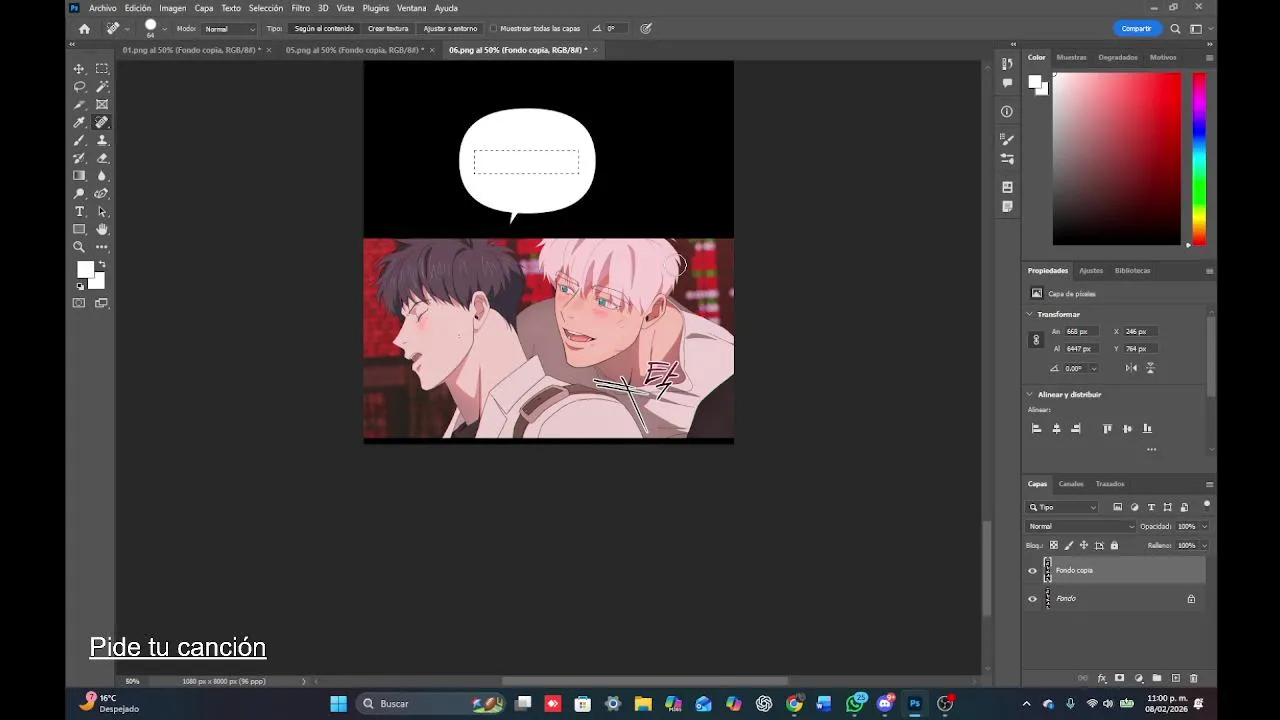This screenshot has width=1280, height=720.
Task: Select the Frame tool
Action: (x=102, y=105)
